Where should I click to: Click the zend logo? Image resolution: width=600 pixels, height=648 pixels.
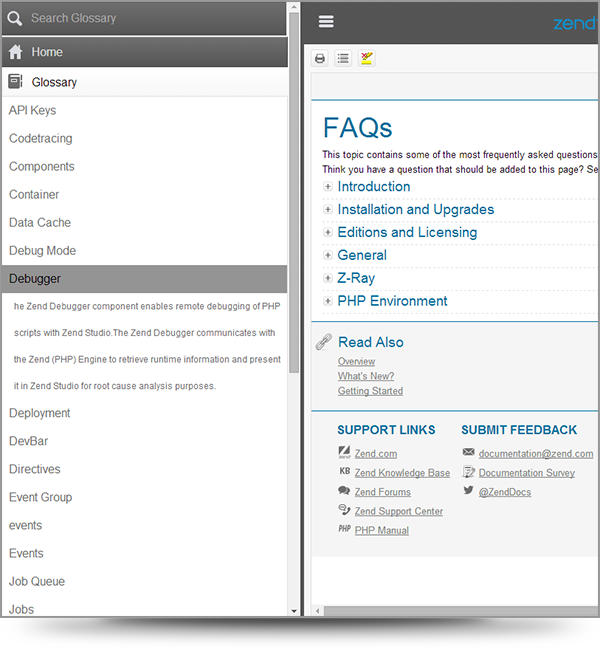(x=576, y=23)
